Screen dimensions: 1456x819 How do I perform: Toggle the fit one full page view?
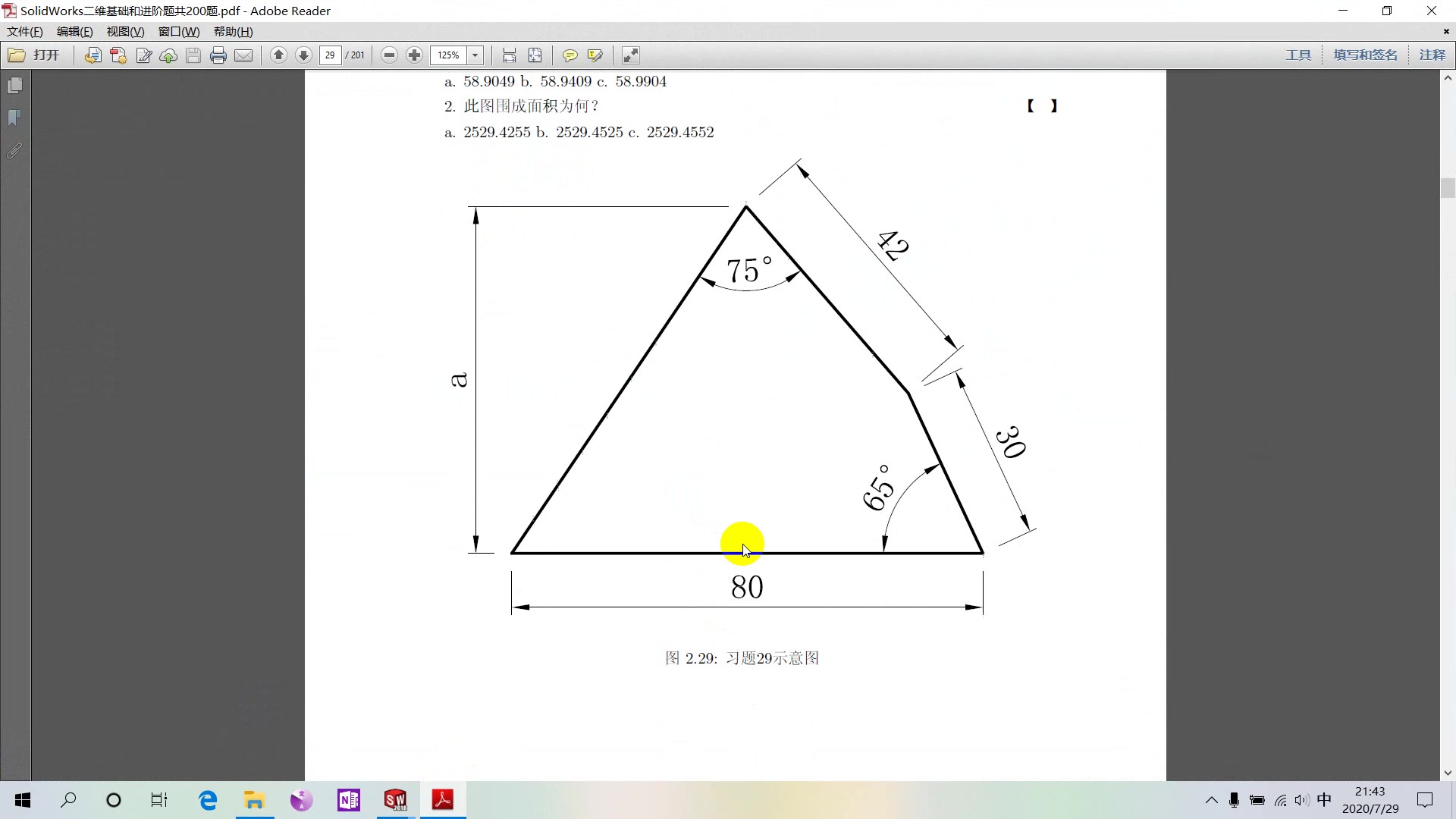(x=535, y=55)
